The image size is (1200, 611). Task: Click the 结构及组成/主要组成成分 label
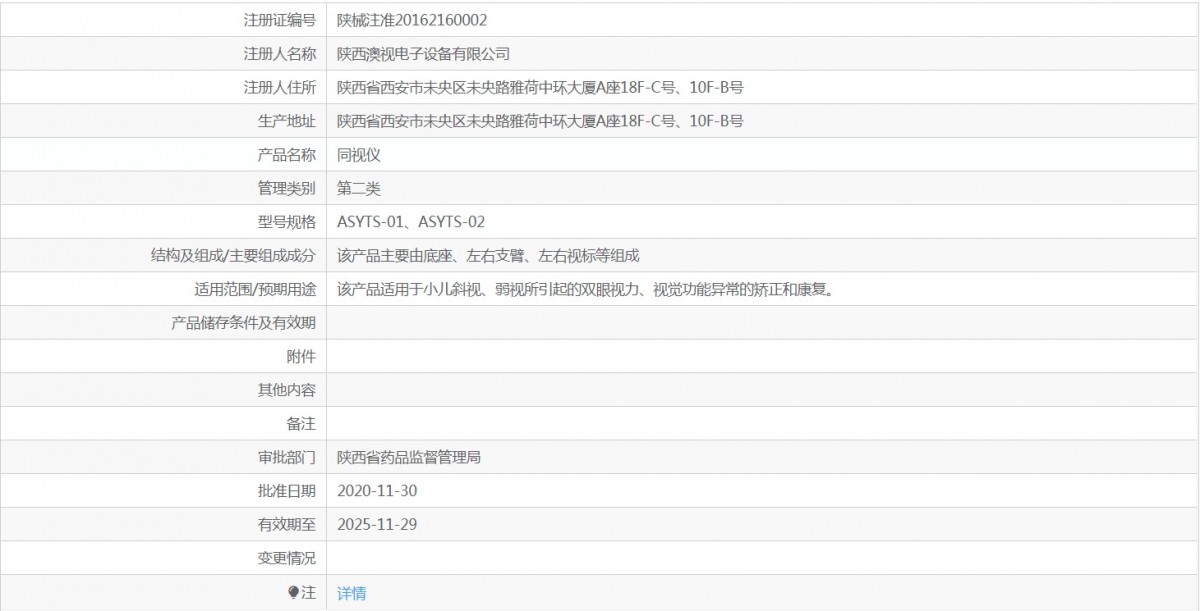coord(233,256)
